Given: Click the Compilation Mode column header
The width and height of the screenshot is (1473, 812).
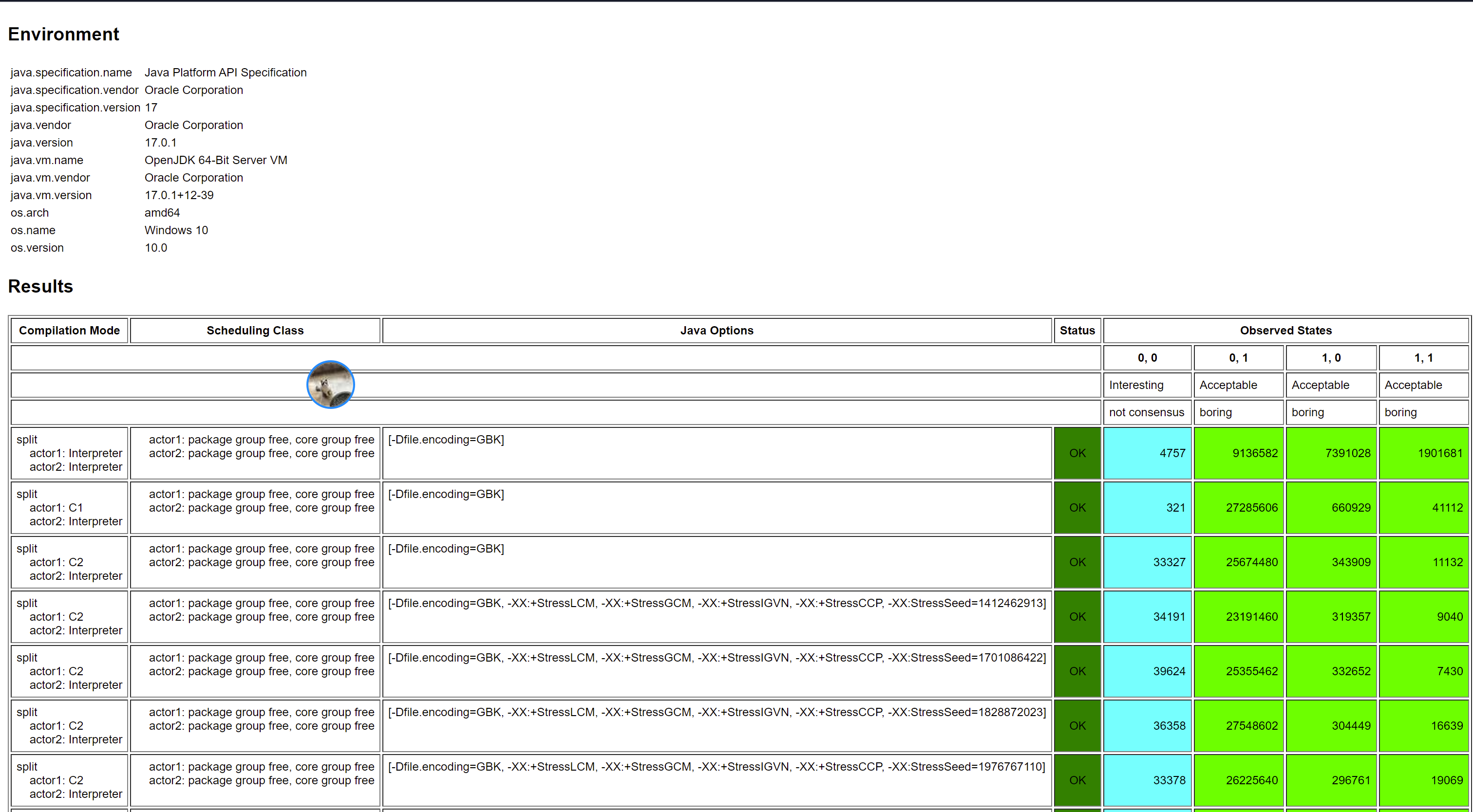Looking at the screenshot, I should pyautogui.click(x=69, y=330).
